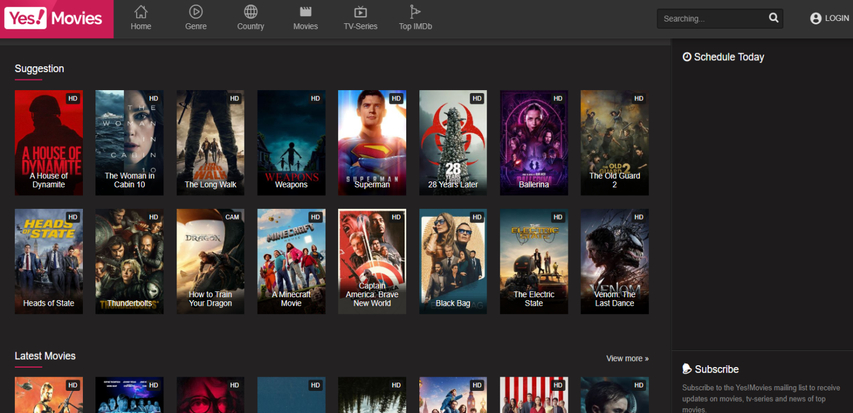Click the HD badge on A House of Dynamite
Screen dimensions: 853x413
tap(73, 98)
